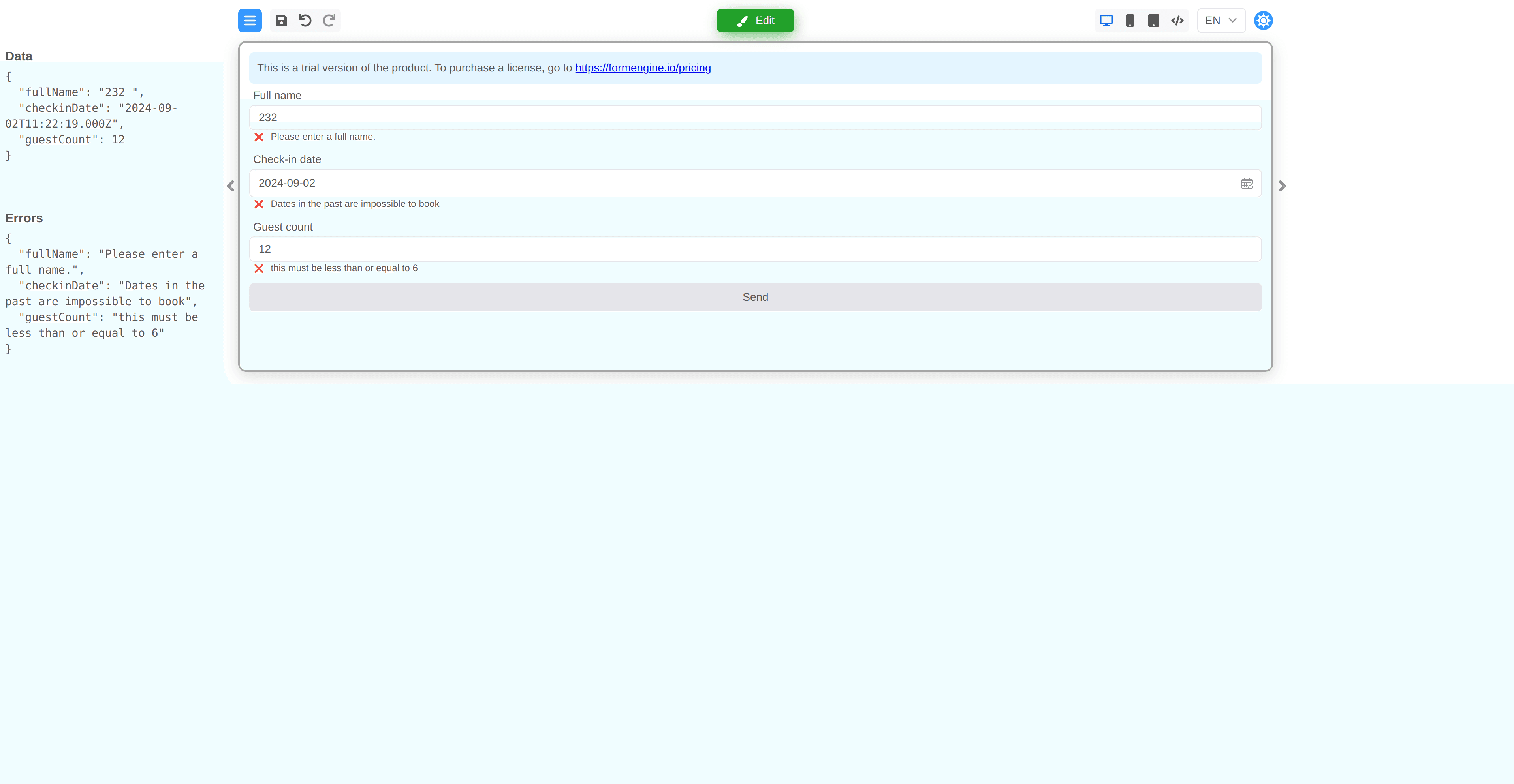Expand the right panel with the chevron
Image resolution: width=1514 pixels, height=784 pixels.
click(1282, 186)
